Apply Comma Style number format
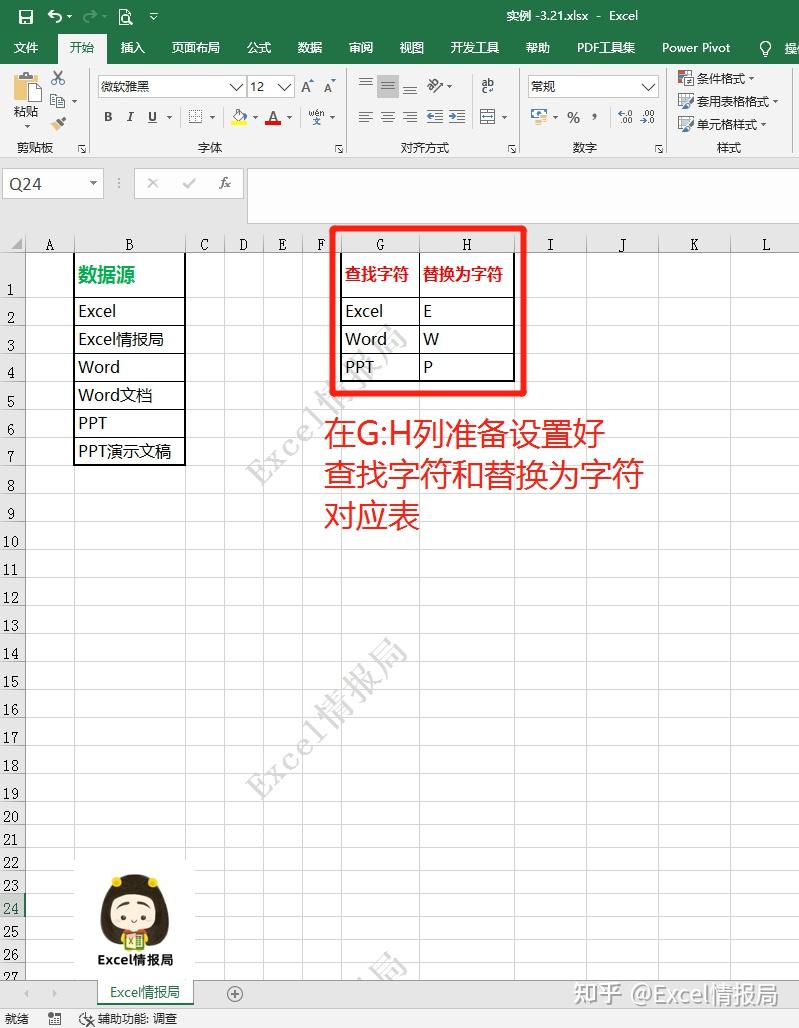This screenshot has width=799, height=1028. click(594, 117)
